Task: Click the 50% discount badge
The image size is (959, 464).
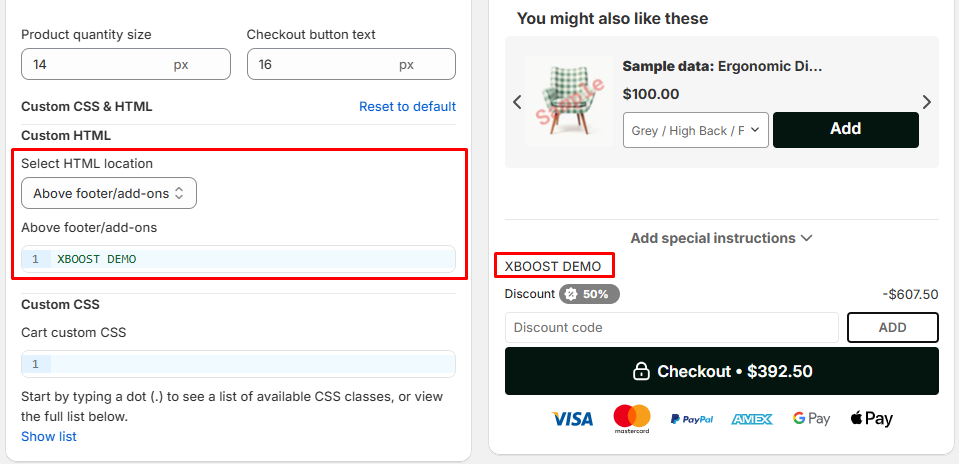Action: 590,294
